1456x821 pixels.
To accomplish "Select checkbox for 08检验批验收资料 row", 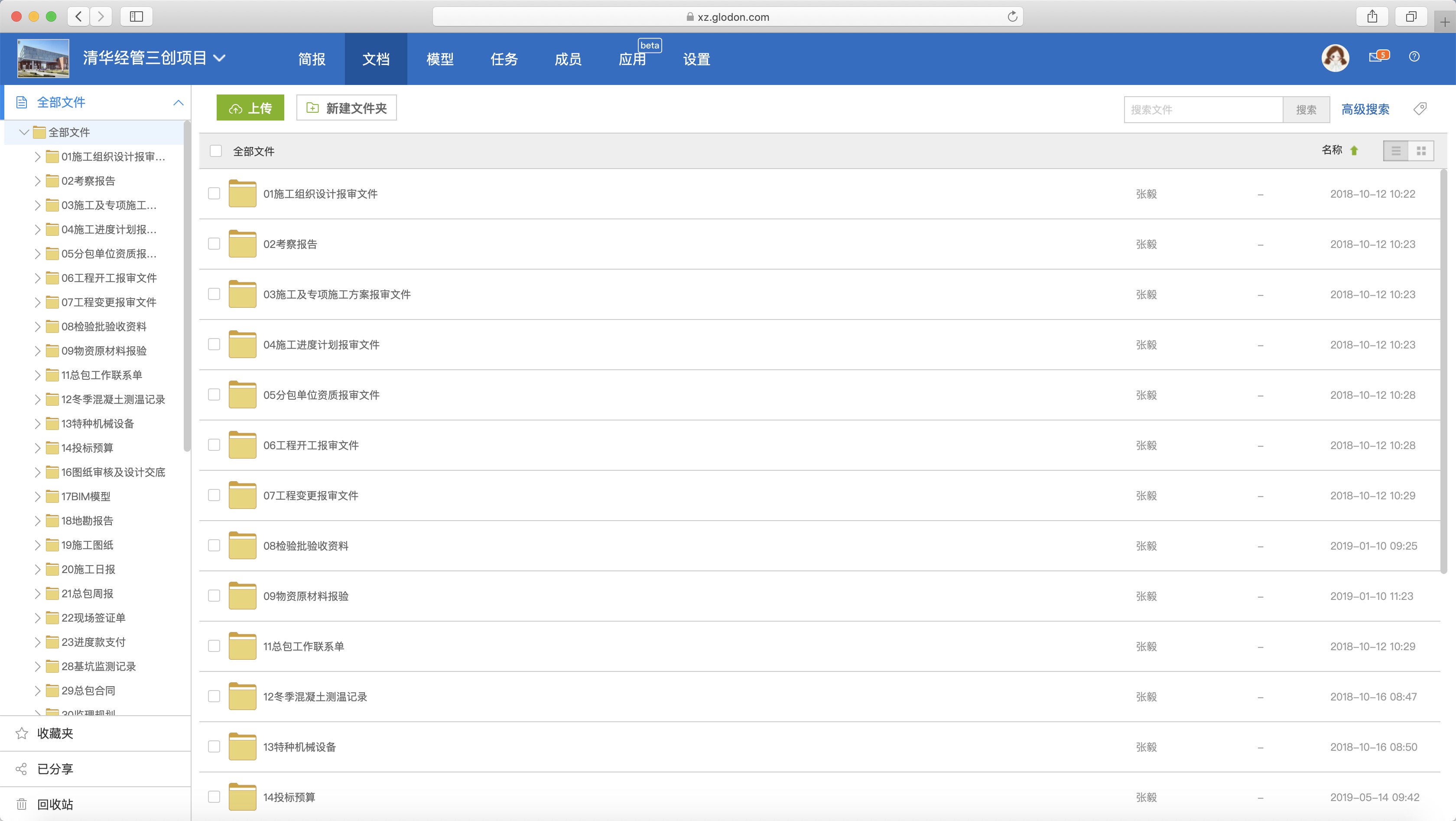I will [214, 546].
